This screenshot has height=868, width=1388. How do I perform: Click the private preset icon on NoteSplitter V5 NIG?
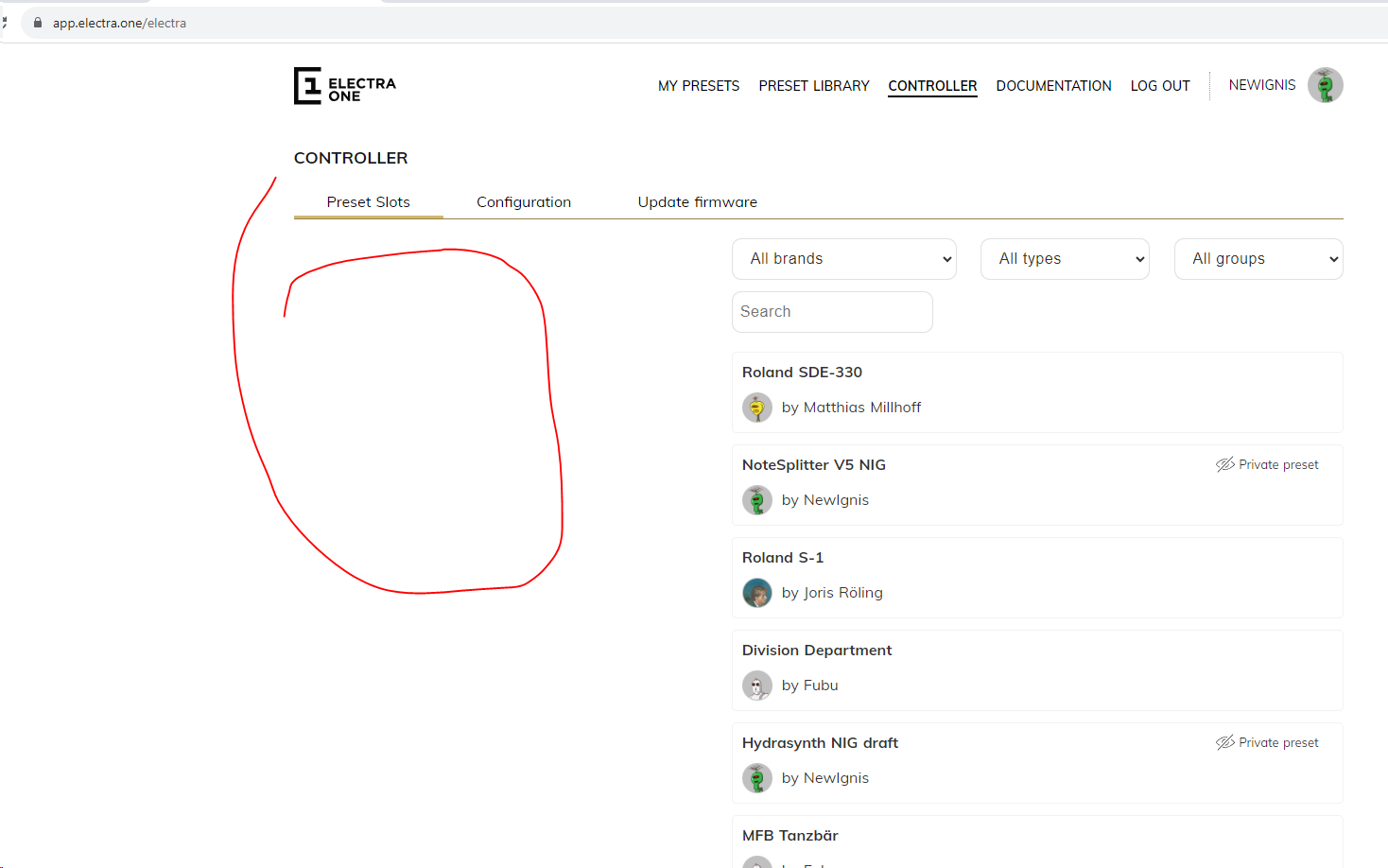click(x=1225, y=464)
